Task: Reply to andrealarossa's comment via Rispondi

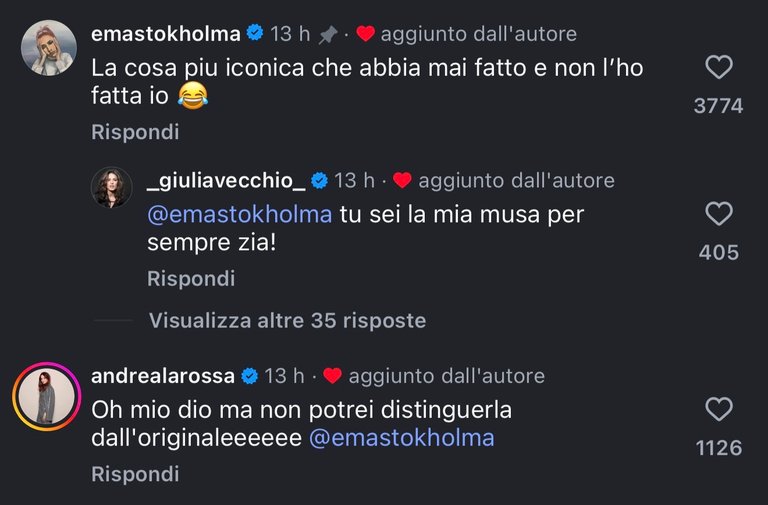Action: pos(135,475)
